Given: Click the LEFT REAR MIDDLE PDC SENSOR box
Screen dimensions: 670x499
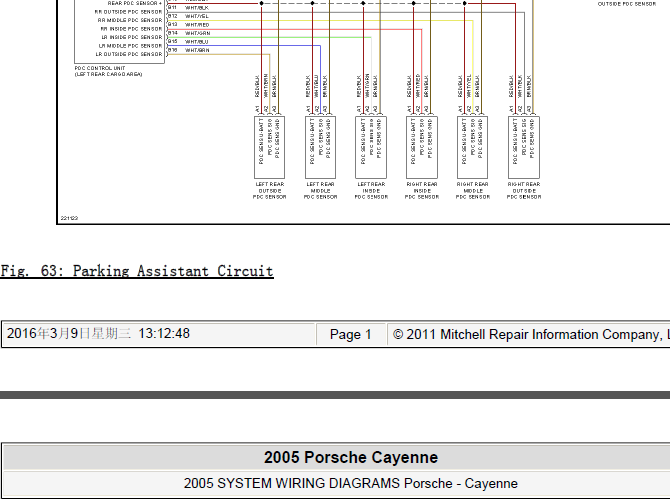Looking at the screenshot, I should (320, 147).
